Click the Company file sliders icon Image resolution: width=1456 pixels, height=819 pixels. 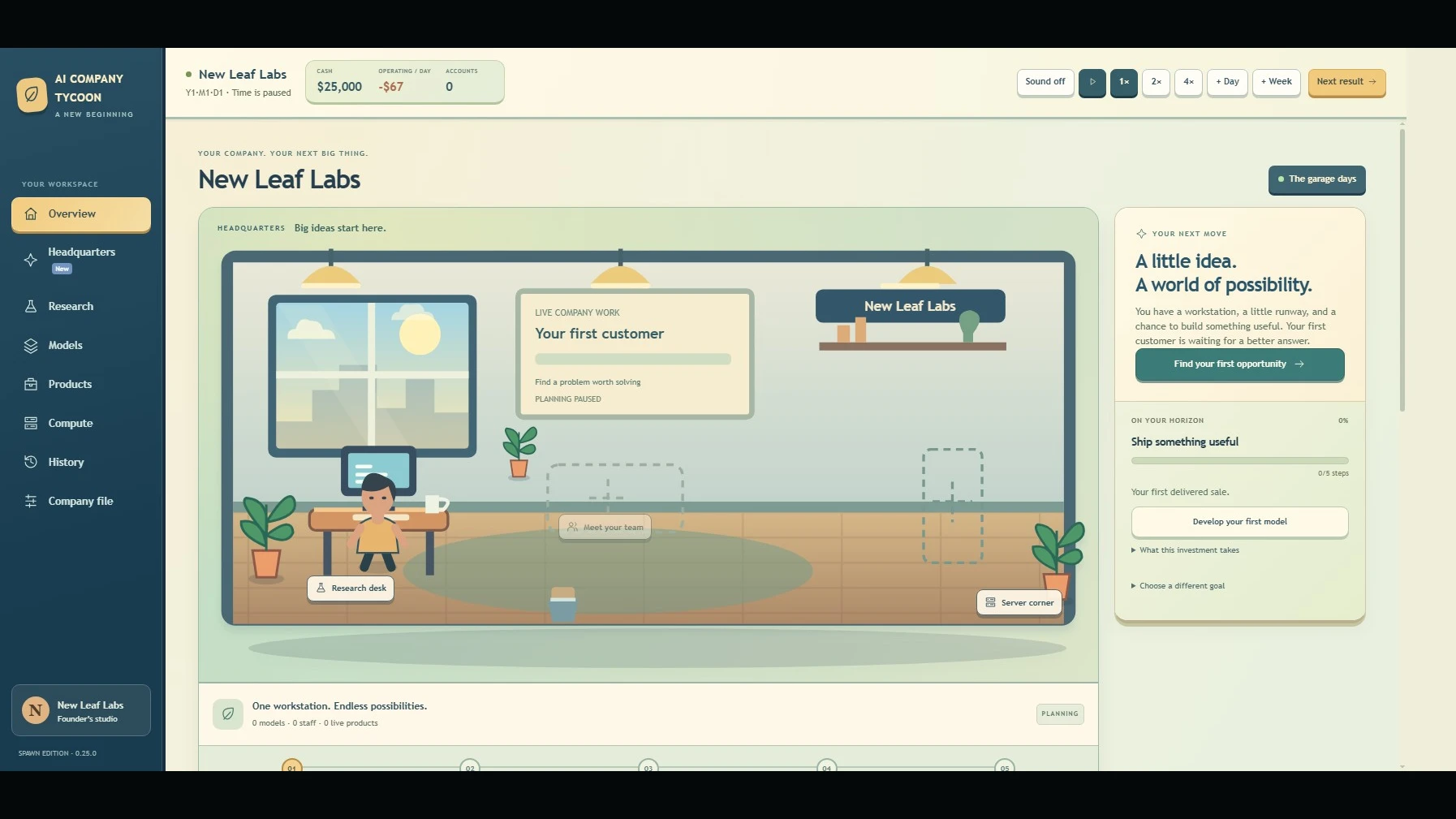pyautogui.click(x=31, y=502)
